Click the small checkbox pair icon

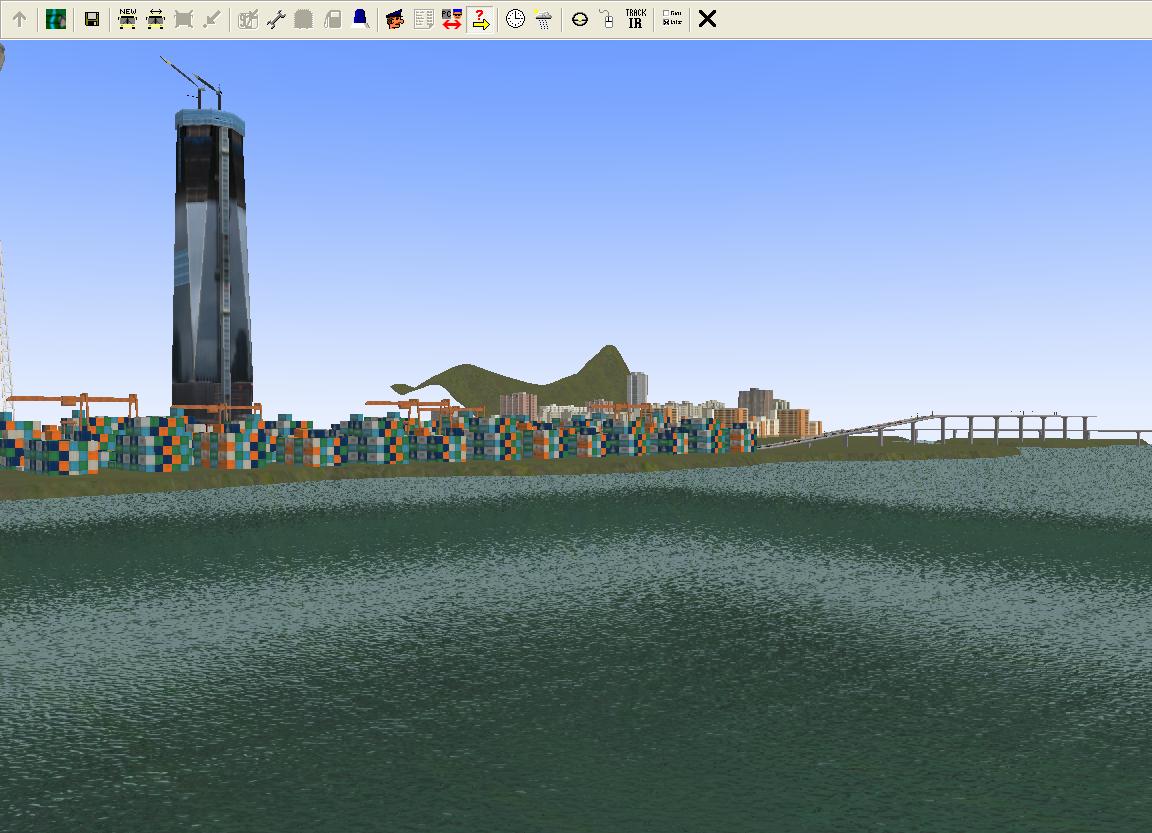click(x=672, y=18)
